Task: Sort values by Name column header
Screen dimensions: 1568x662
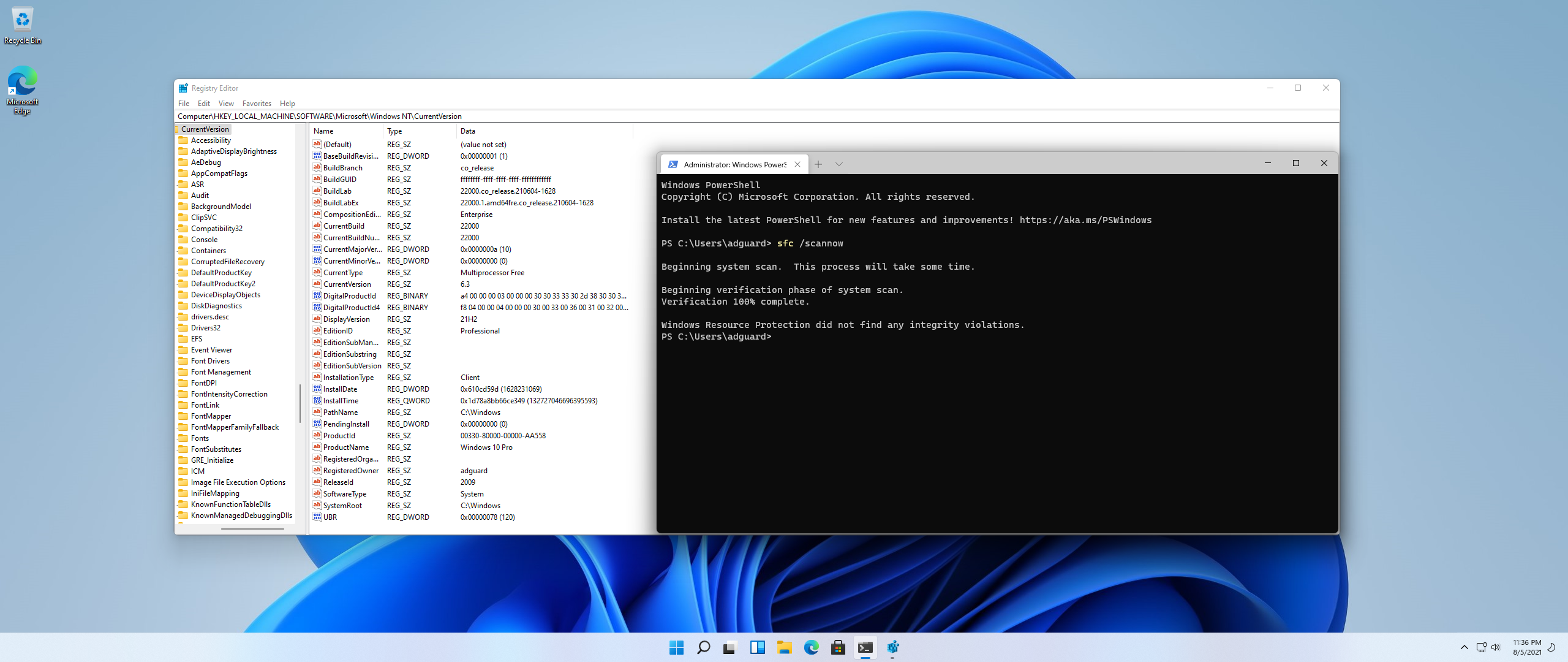Action: coord(347,131)
